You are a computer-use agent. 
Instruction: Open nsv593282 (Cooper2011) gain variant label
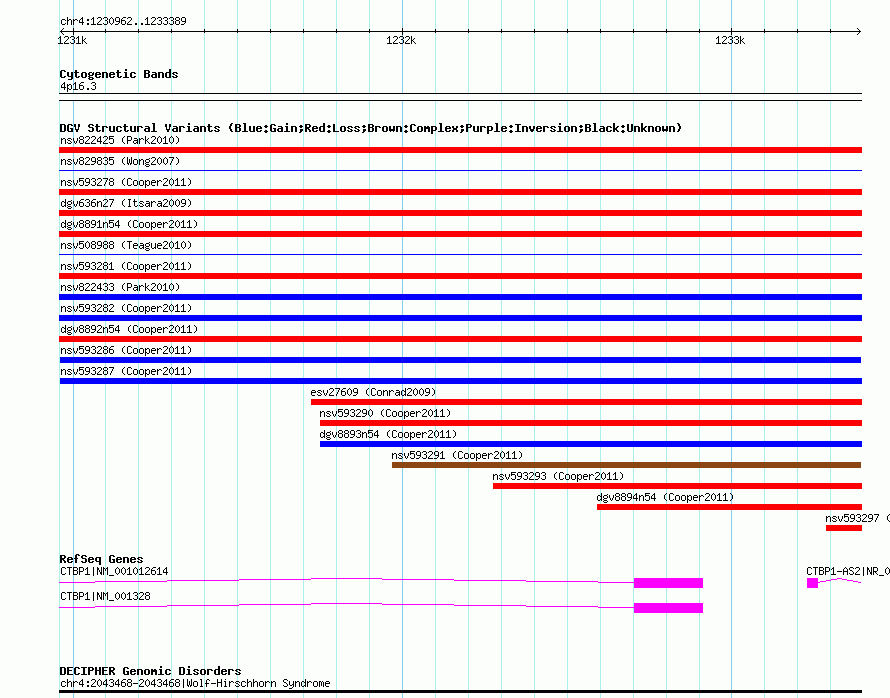tap(126, 308)
